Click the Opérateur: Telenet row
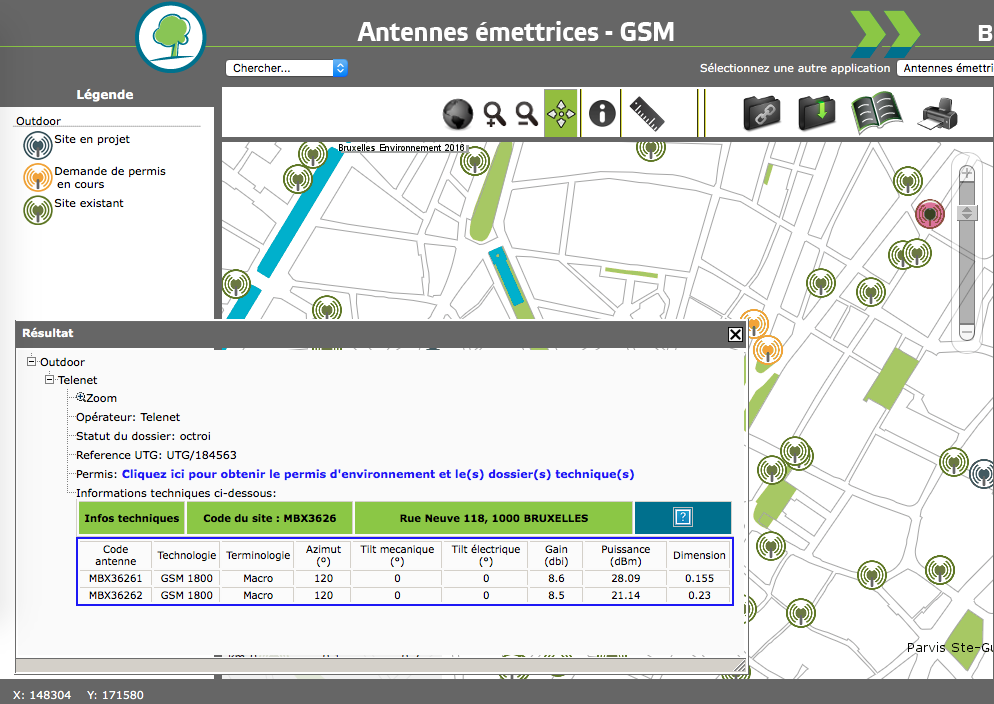The width and height of the screenshot is (994, 704). 128,417
